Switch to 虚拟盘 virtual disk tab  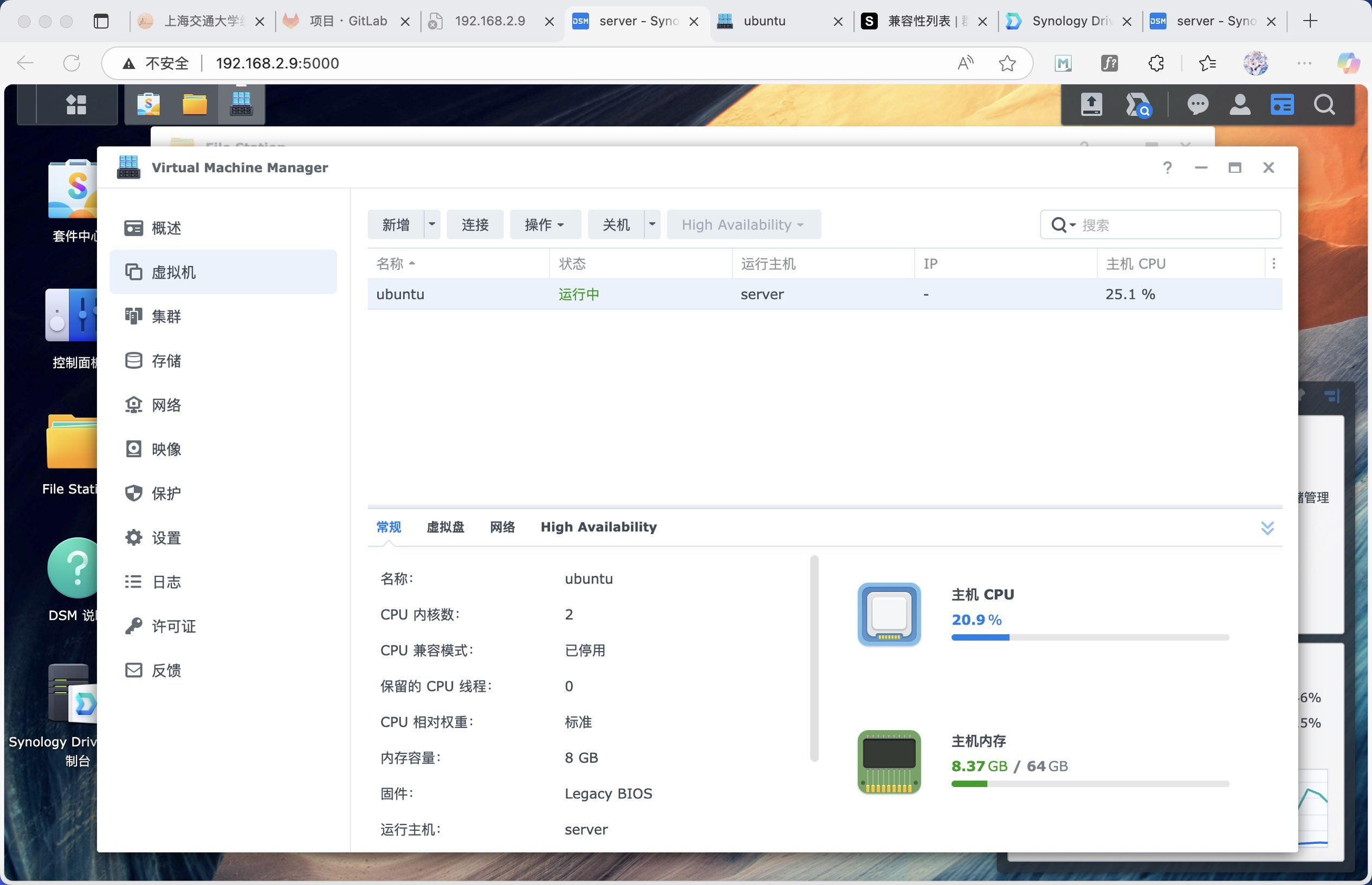445,527
